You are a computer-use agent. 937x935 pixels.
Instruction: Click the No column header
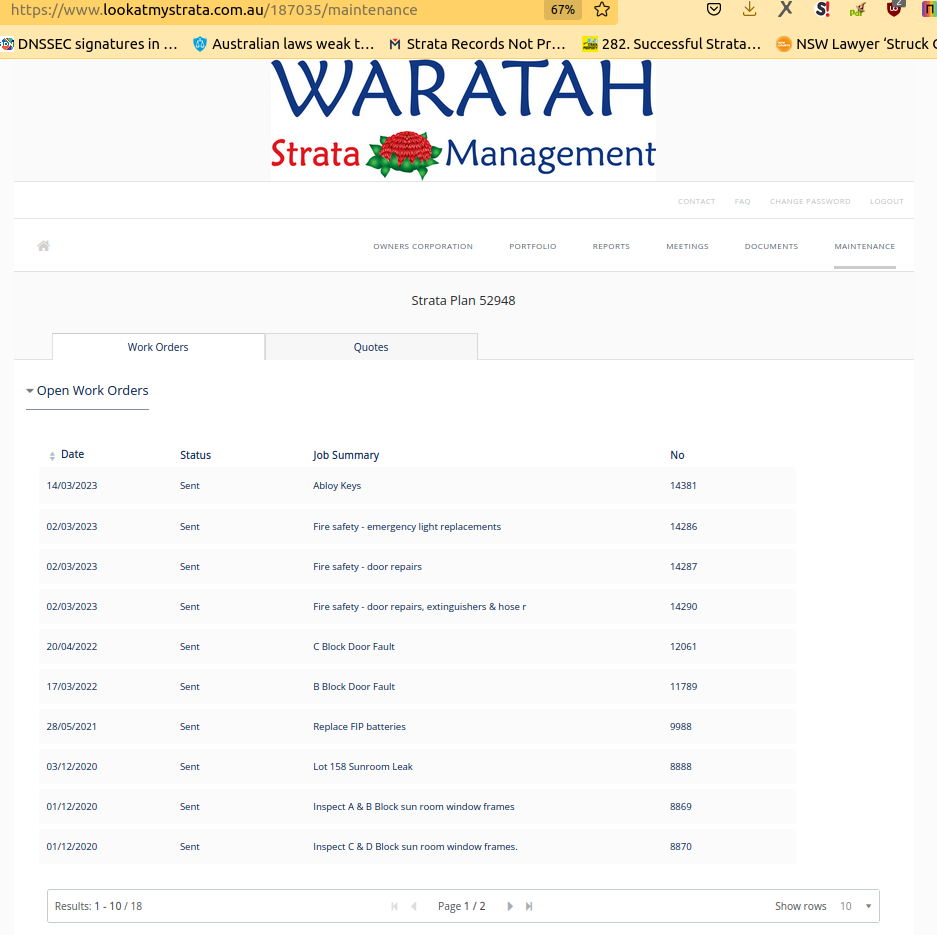(677, 455)
